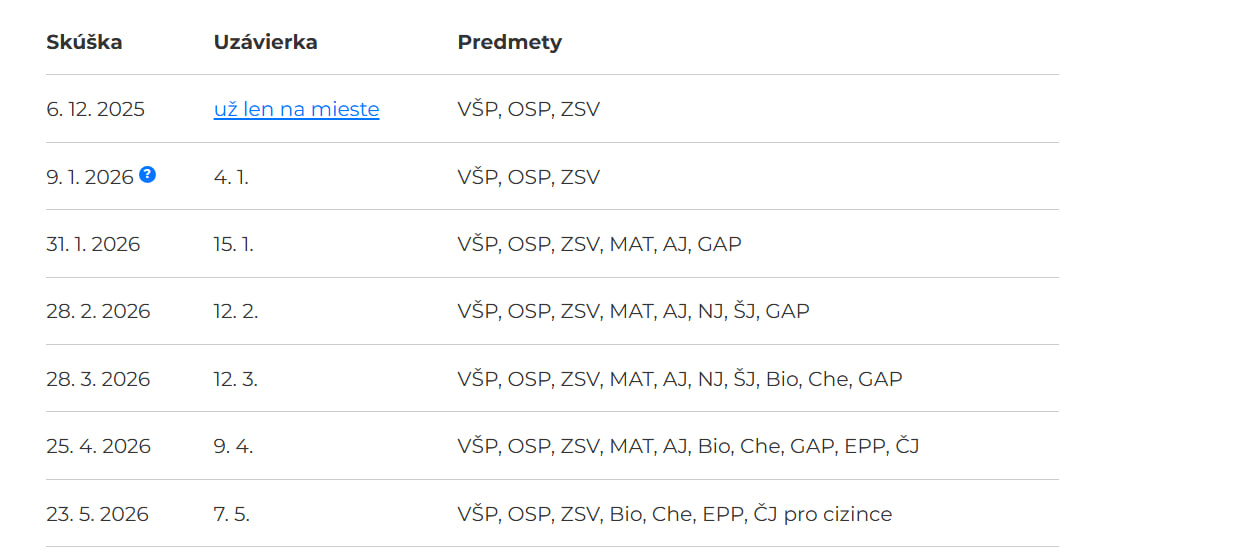
Task: Select the exam date 28. 2. 2026
Action: click(x=98, y=312)
